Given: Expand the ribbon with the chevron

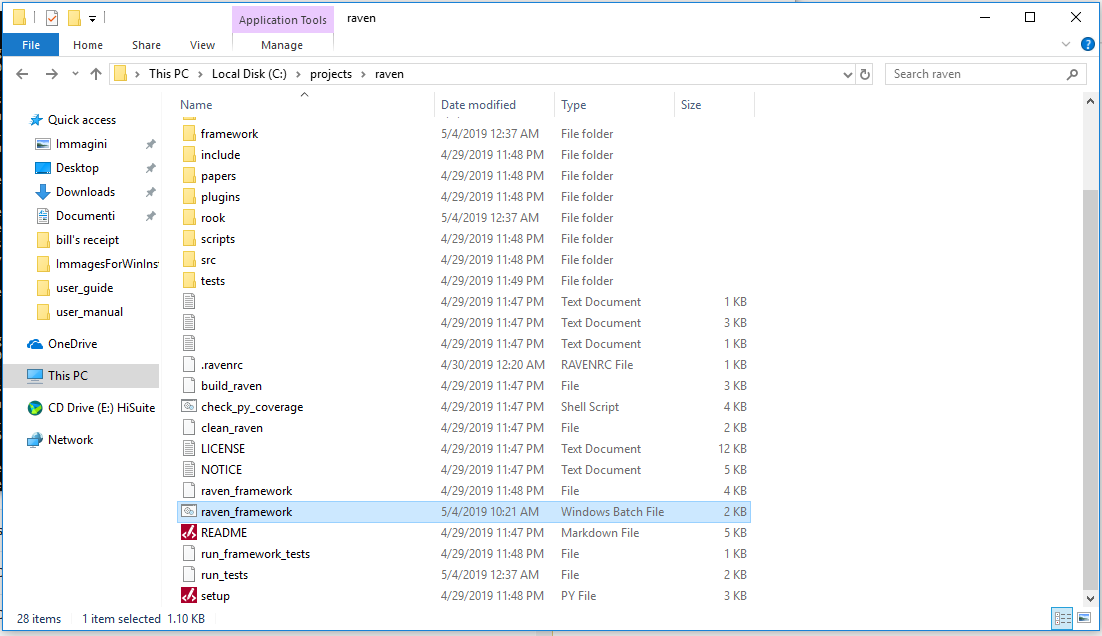Looking at the screenshot, I should click(1065, 45).
